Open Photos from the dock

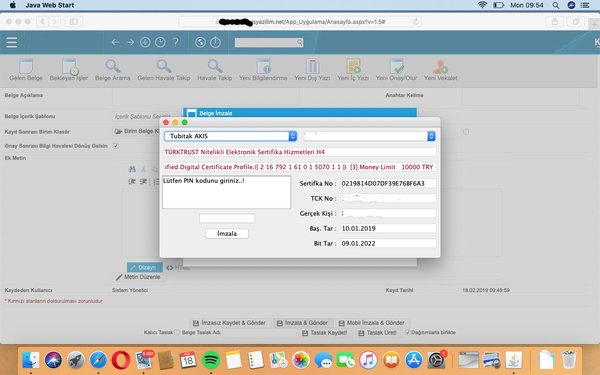click(301, 360)
